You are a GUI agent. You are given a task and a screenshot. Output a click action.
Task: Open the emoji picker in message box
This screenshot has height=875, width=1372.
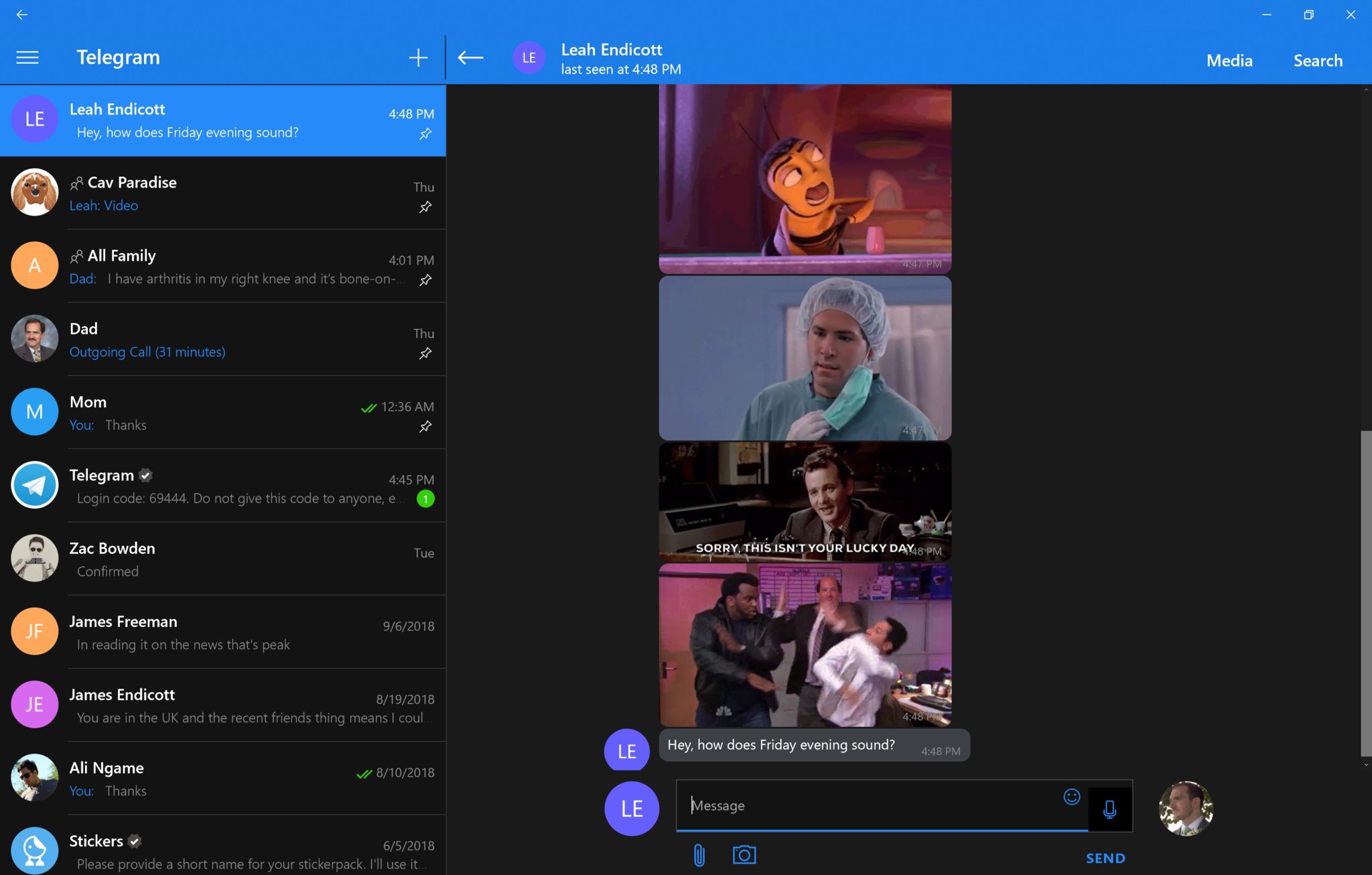point(1072,797)
